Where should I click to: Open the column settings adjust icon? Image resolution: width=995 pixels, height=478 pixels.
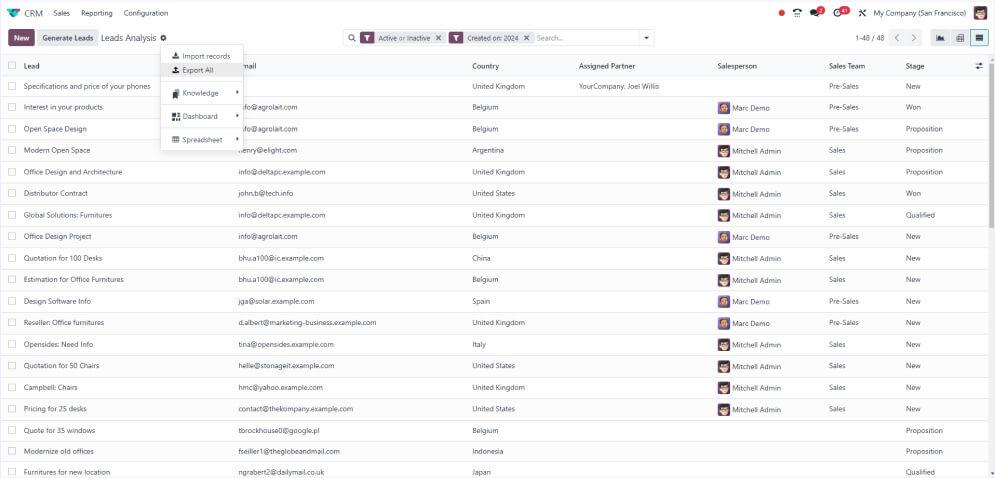(x=979, y=66)
